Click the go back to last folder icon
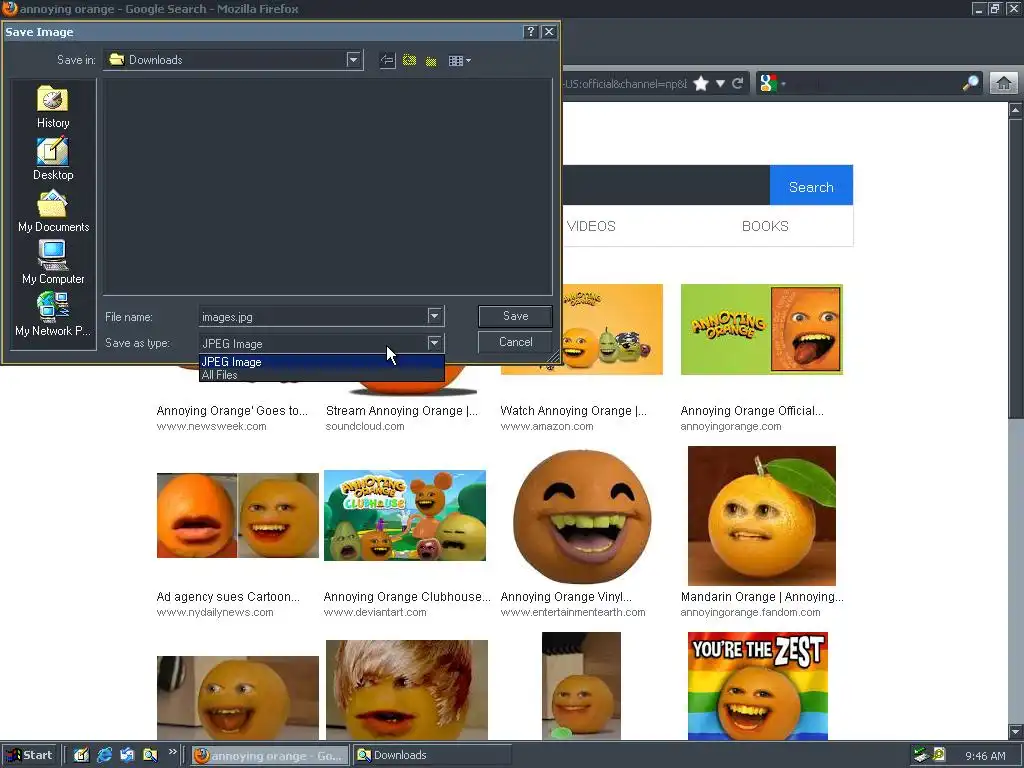1024x768 pixels. tap(387, 60)
